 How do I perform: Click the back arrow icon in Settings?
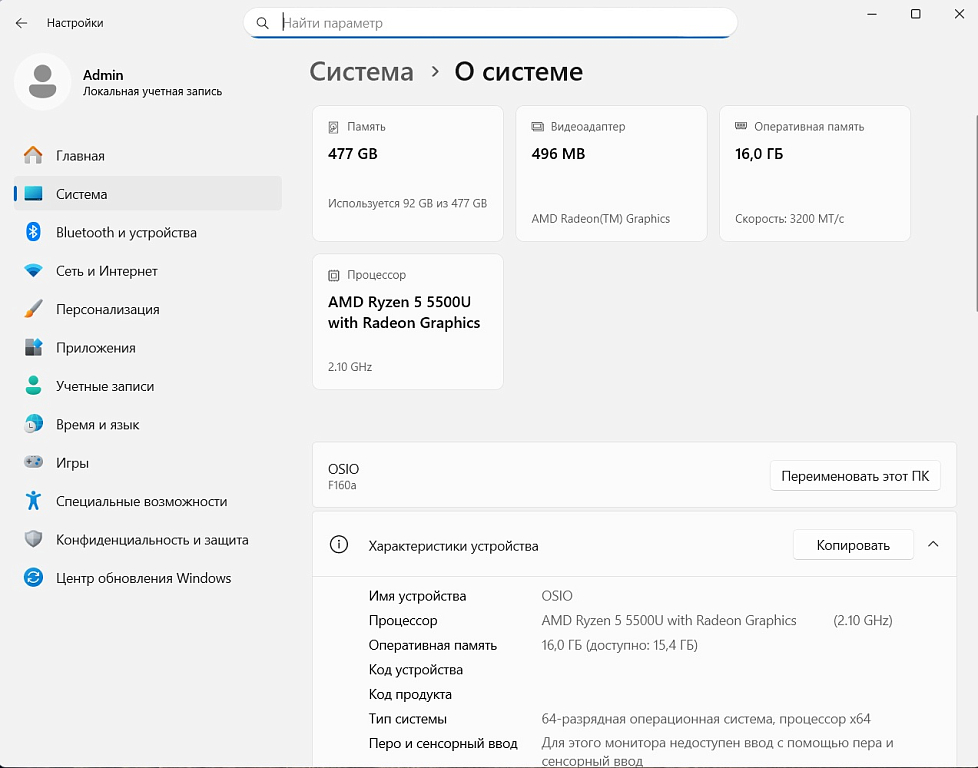21,22
